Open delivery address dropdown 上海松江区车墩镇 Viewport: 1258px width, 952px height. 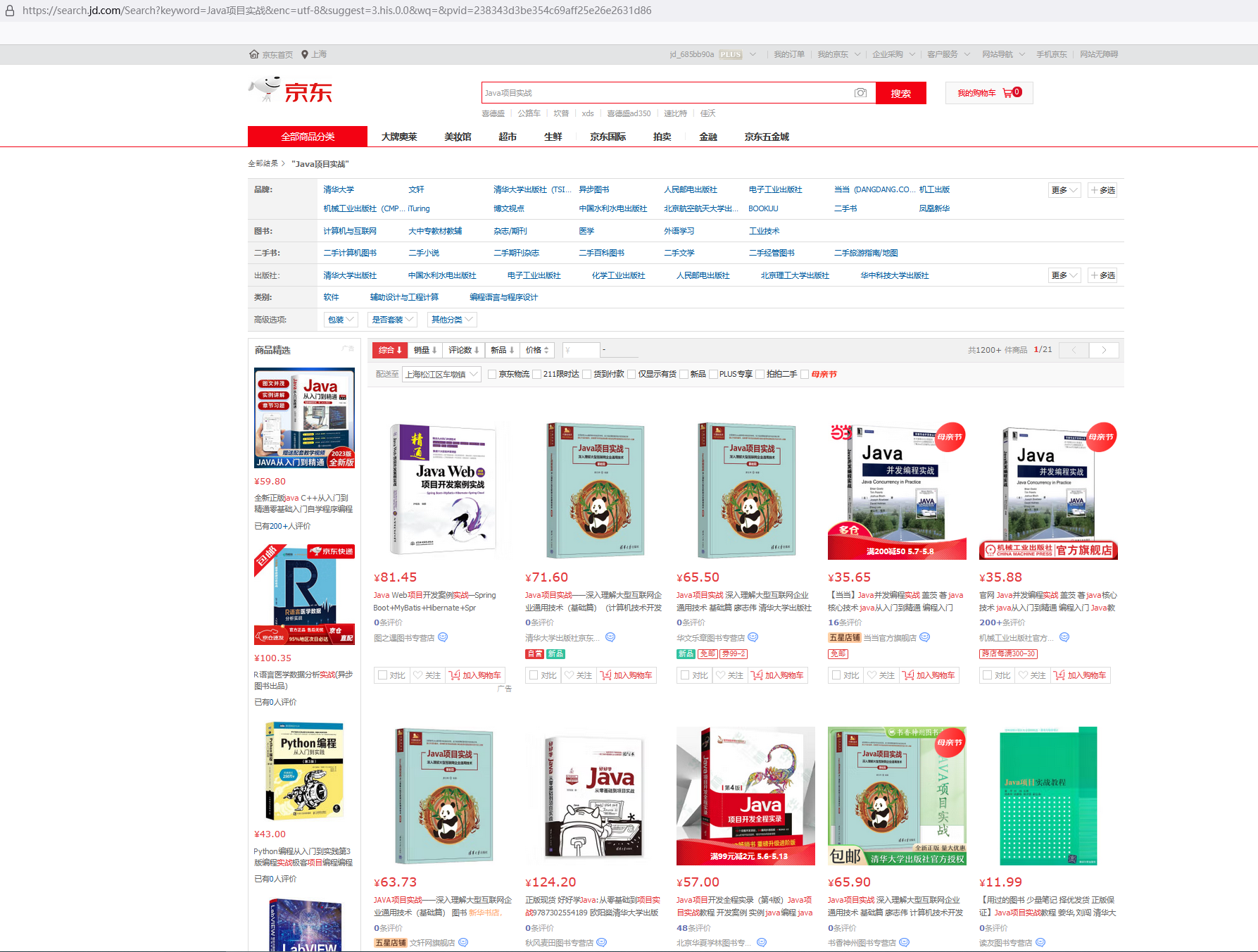click(441, 375)
